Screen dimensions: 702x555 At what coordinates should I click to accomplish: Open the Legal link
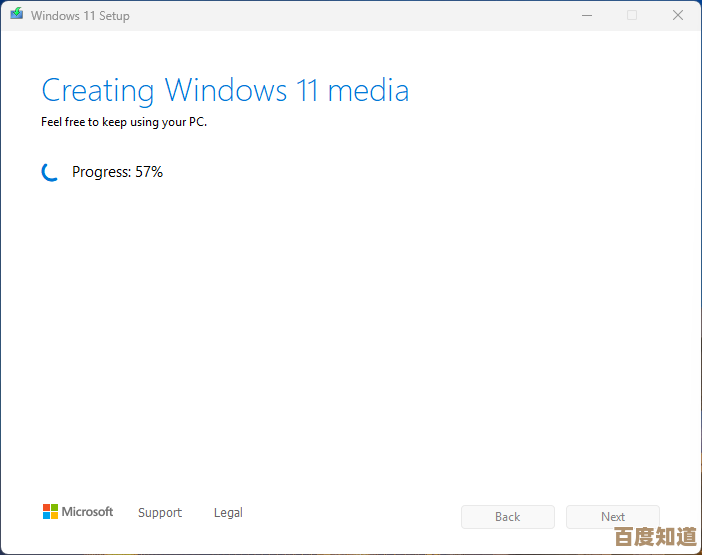pos(228,512)
